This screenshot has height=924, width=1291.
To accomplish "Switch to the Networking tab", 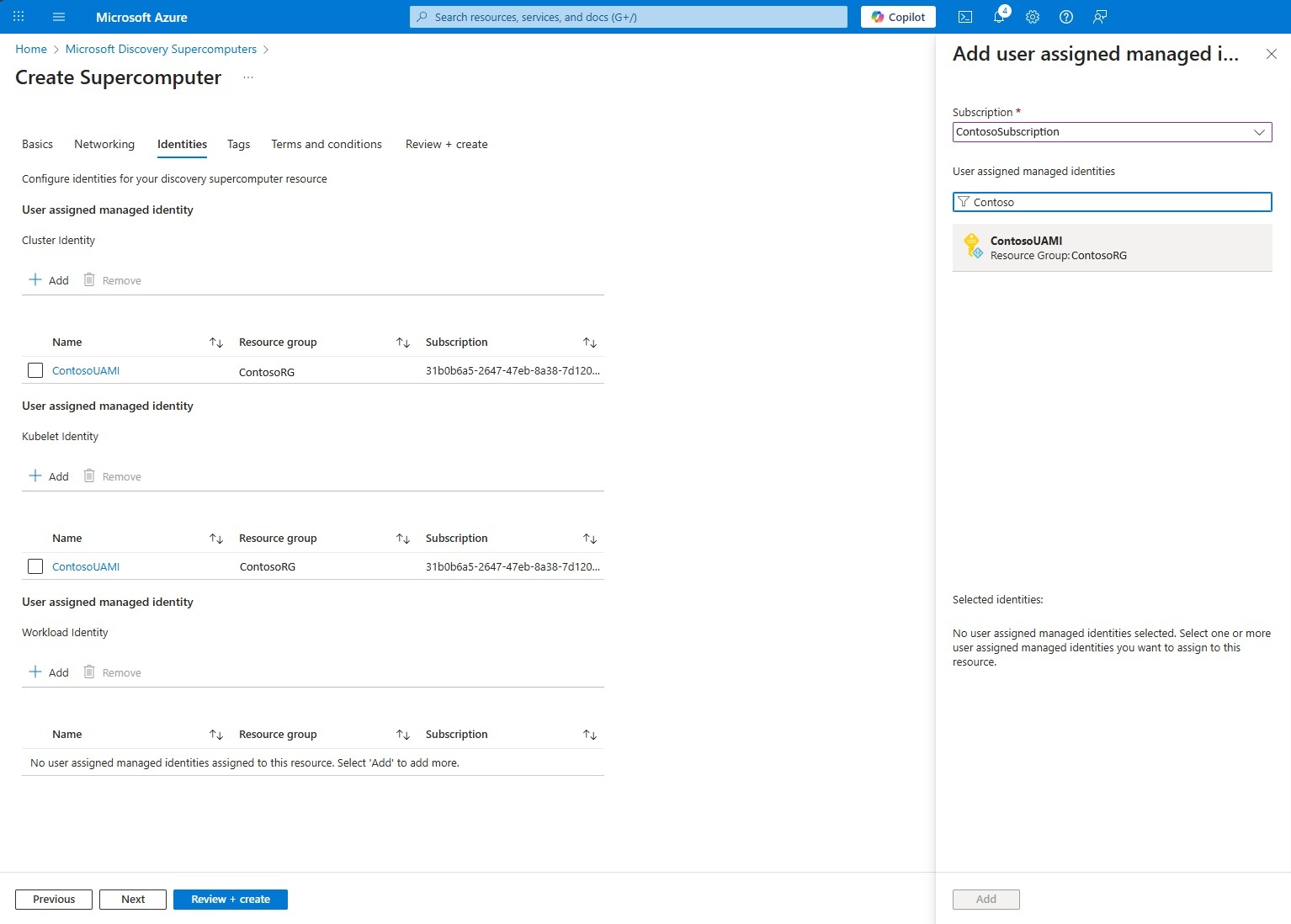I will tap(104, 144).
